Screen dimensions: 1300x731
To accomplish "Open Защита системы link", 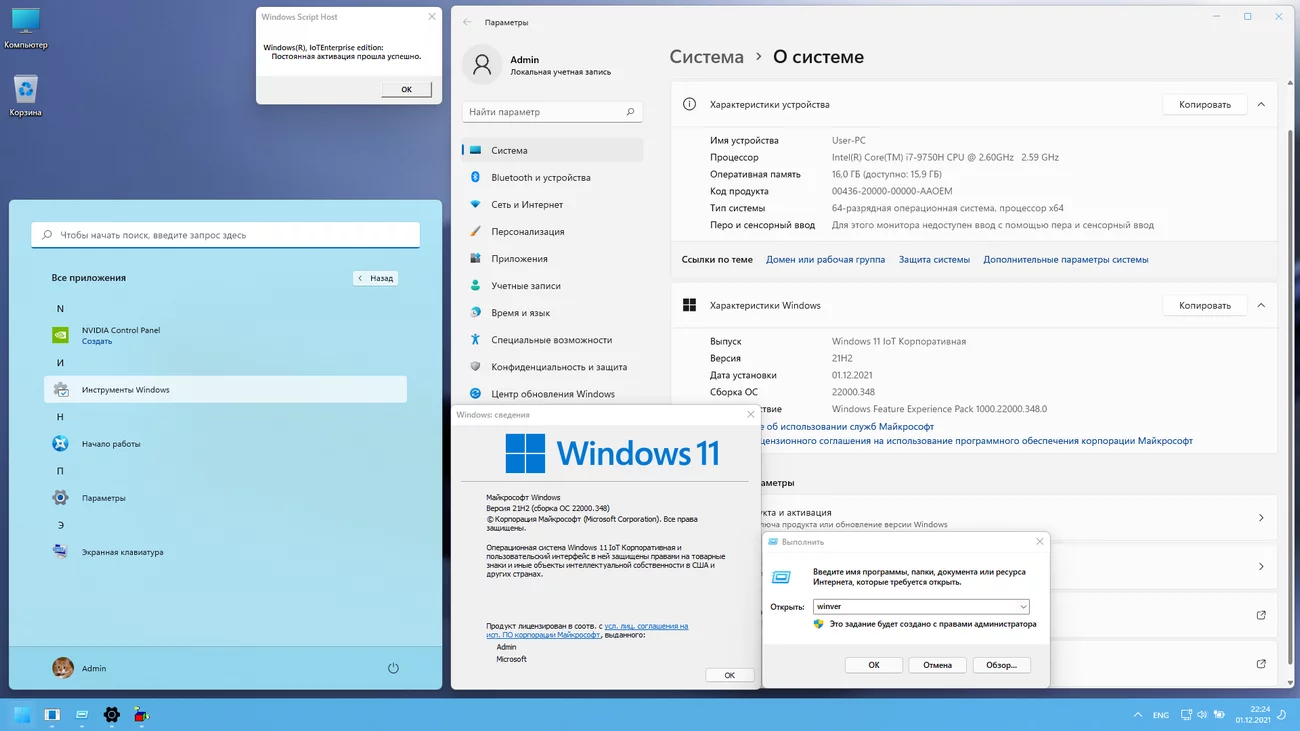I will pyautogui.click(x=934, y=259).
